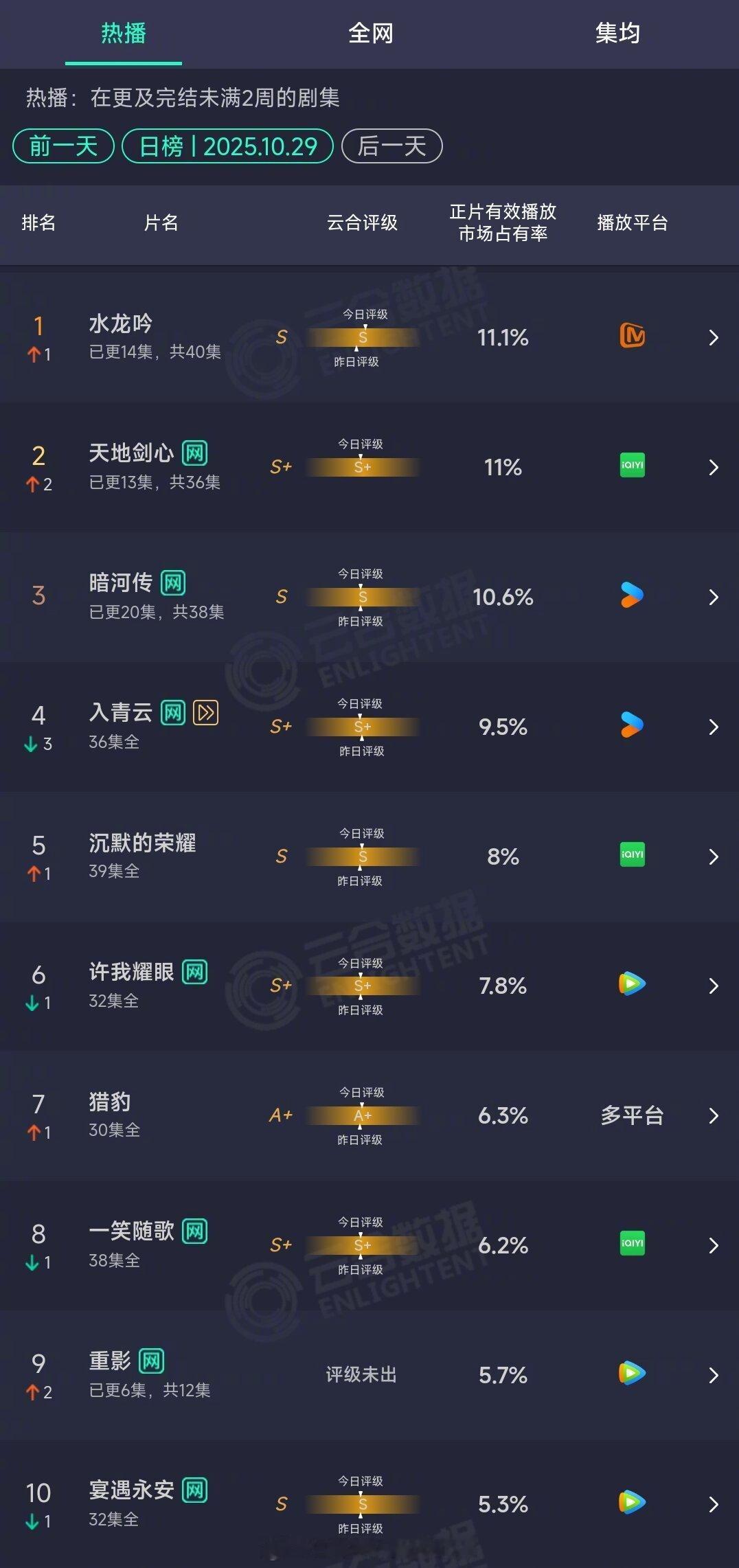Click the 后一天 button
Screen dimensions: 739x1568
click(x=392, y=146)
